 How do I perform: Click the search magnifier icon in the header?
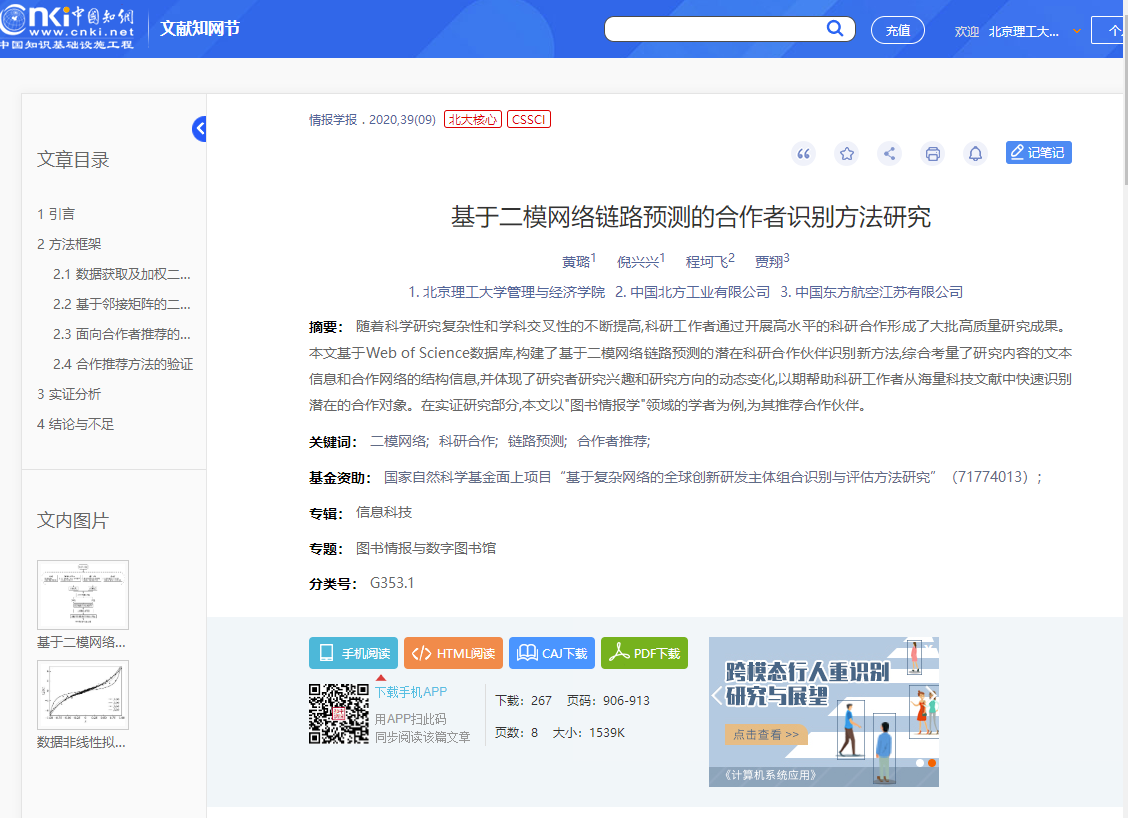835,29
